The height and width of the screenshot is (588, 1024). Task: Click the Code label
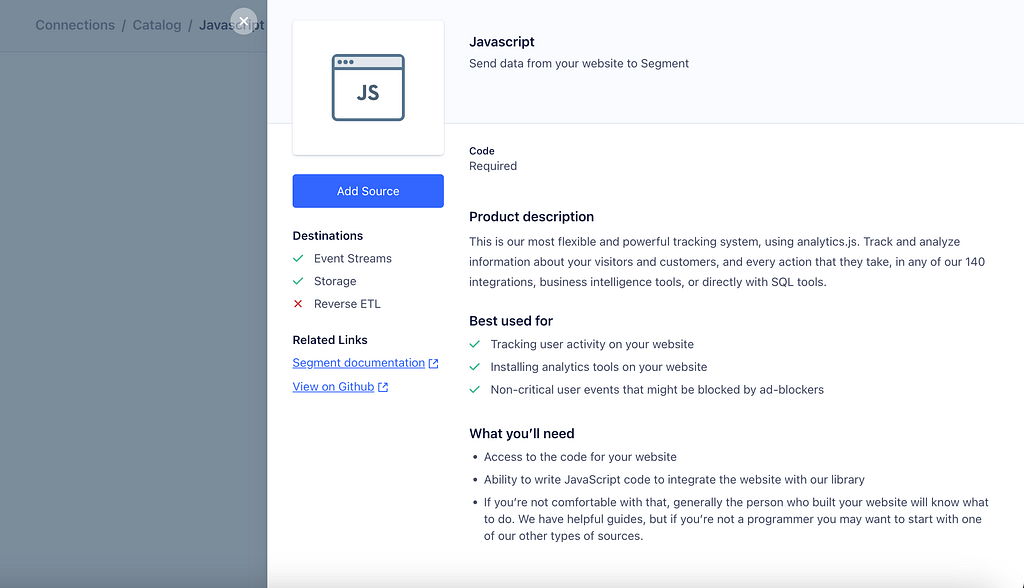pyautogui.click(x=482, y=151)
